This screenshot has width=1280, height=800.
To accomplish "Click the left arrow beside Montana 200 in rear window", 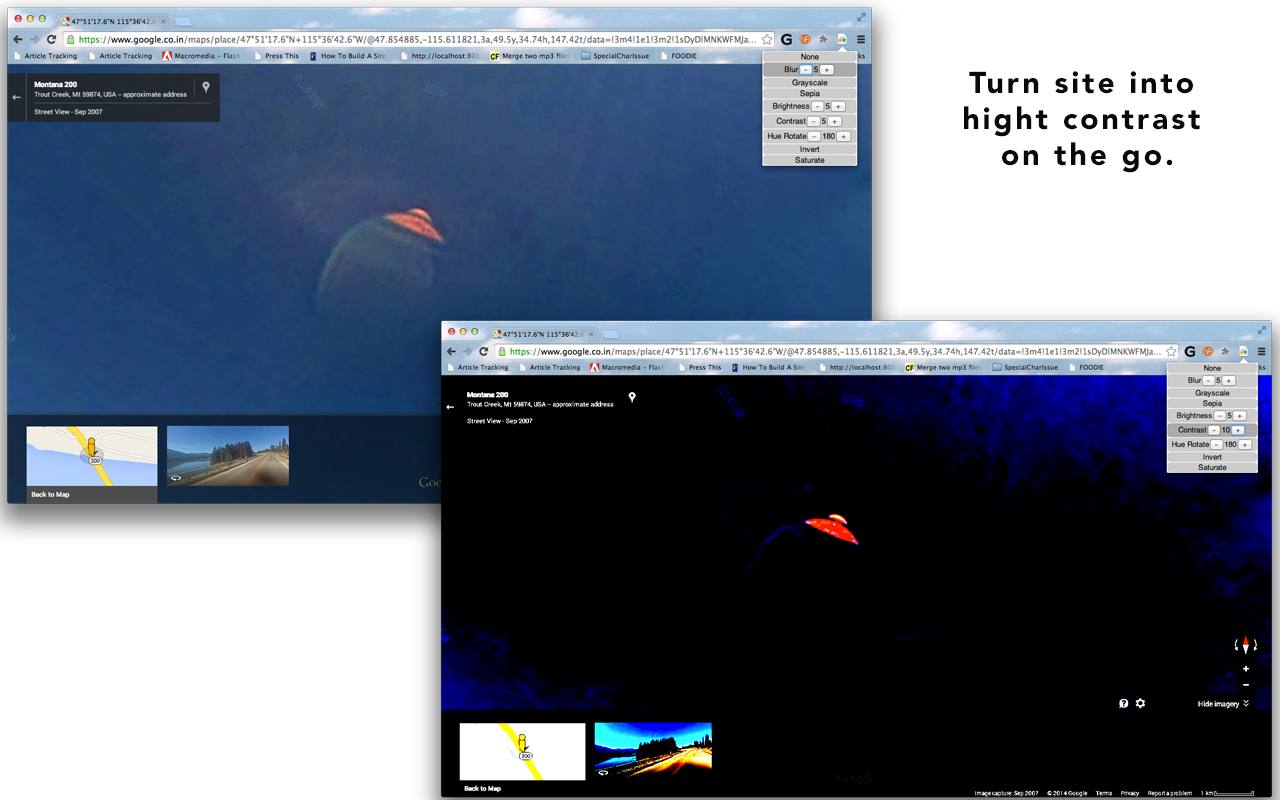I will pyautogui.click(x=16, y=98).
